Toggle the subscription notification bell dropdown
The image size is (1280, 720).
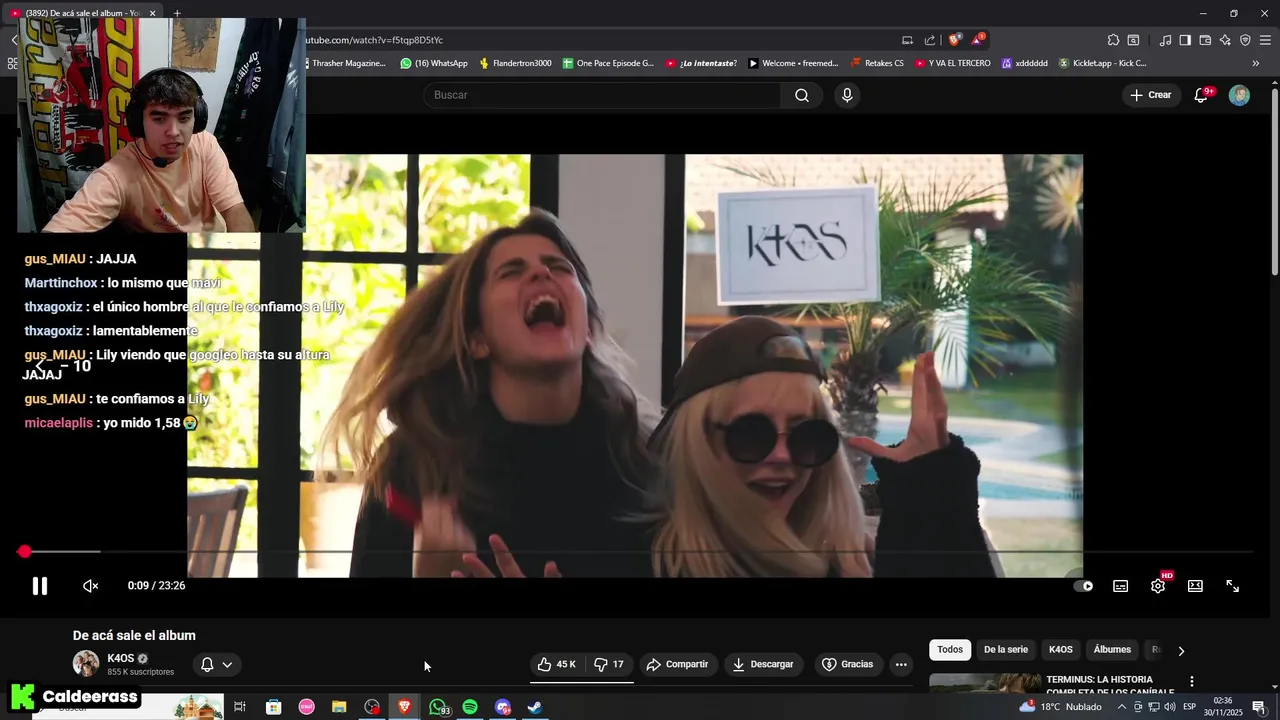click(x=217, y=664)
